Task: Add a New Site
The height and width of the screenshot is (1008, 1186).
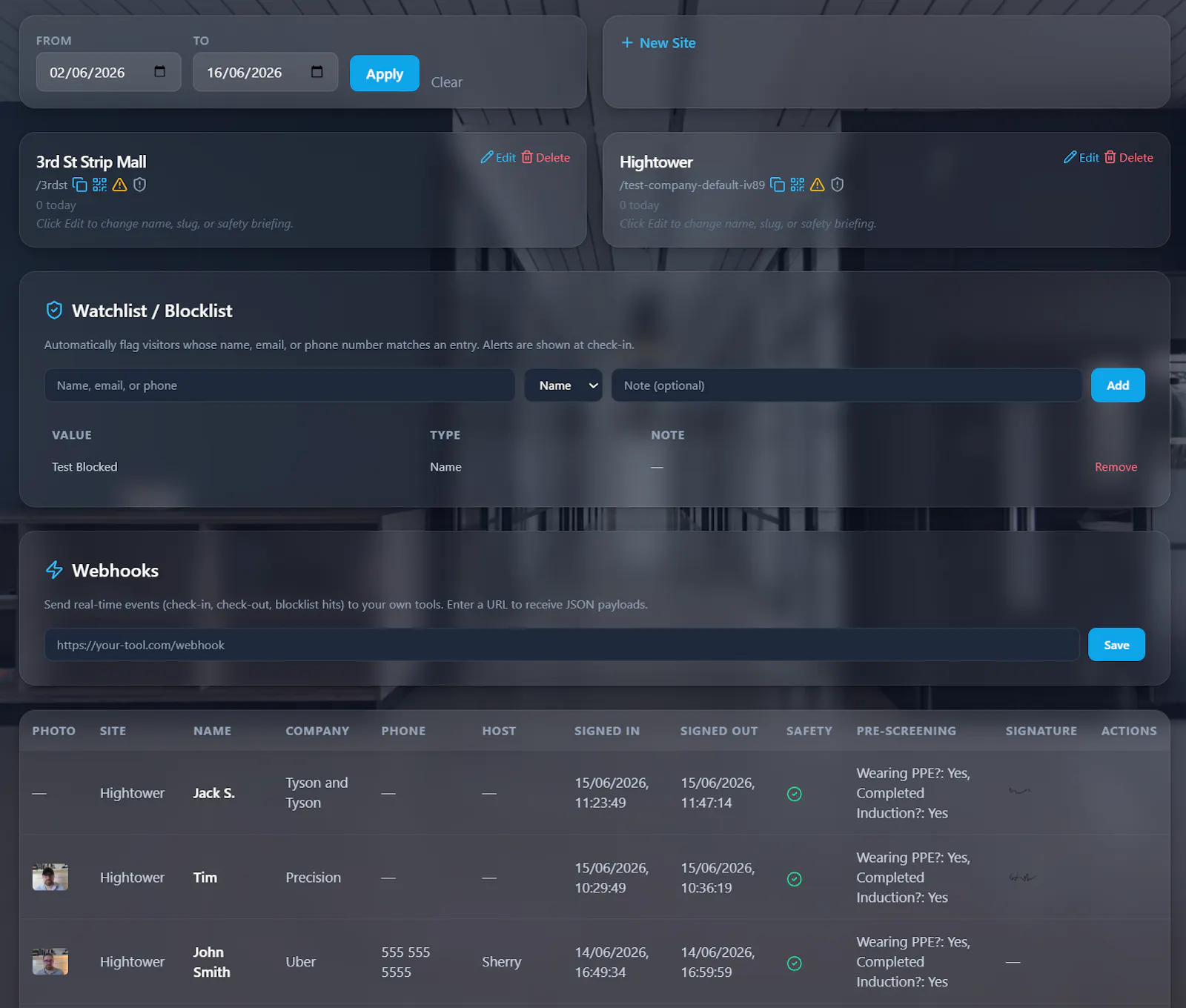Action: (x=658, y=43)
